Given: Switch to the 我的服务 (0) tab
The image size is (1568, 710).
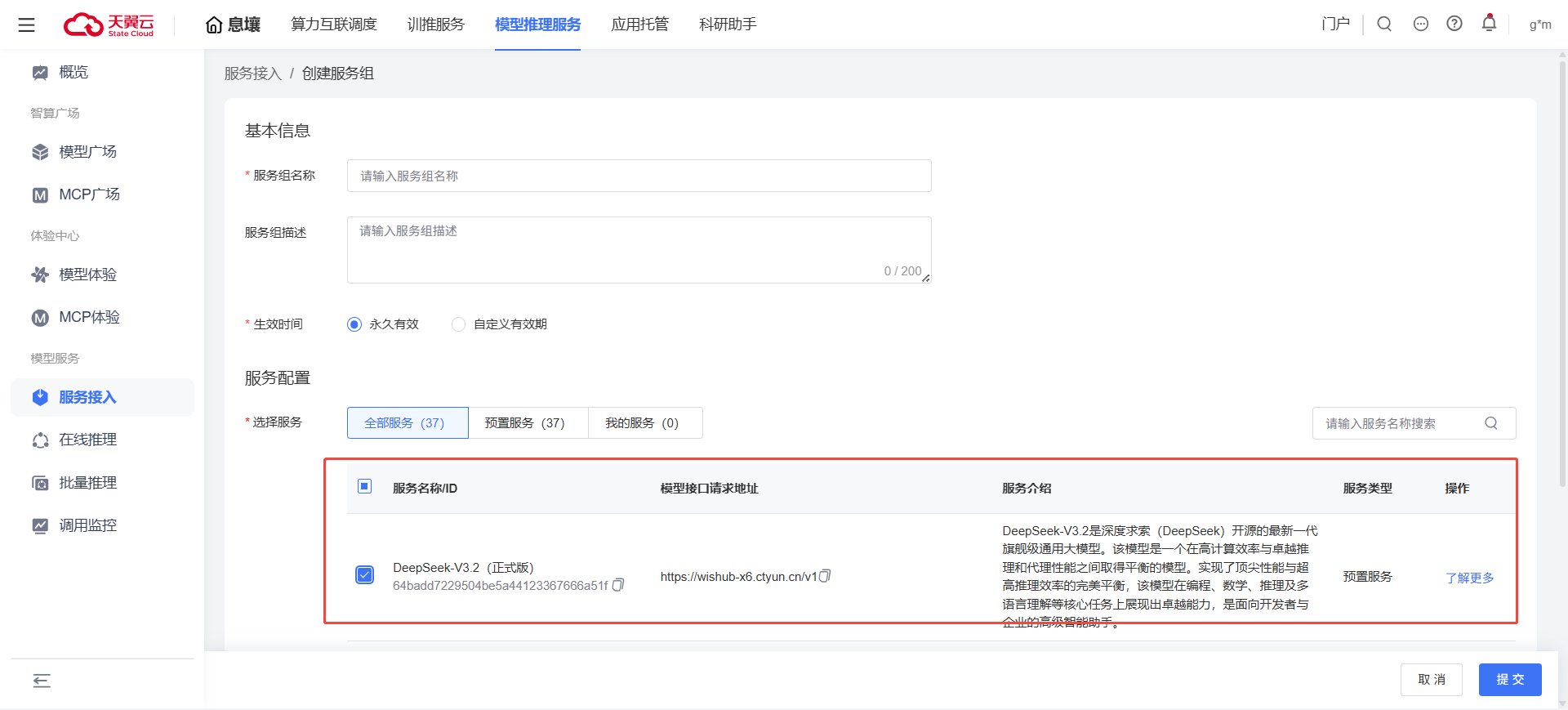Looking at the screenshot, I should pyautogui.click(x=642, y=423).
